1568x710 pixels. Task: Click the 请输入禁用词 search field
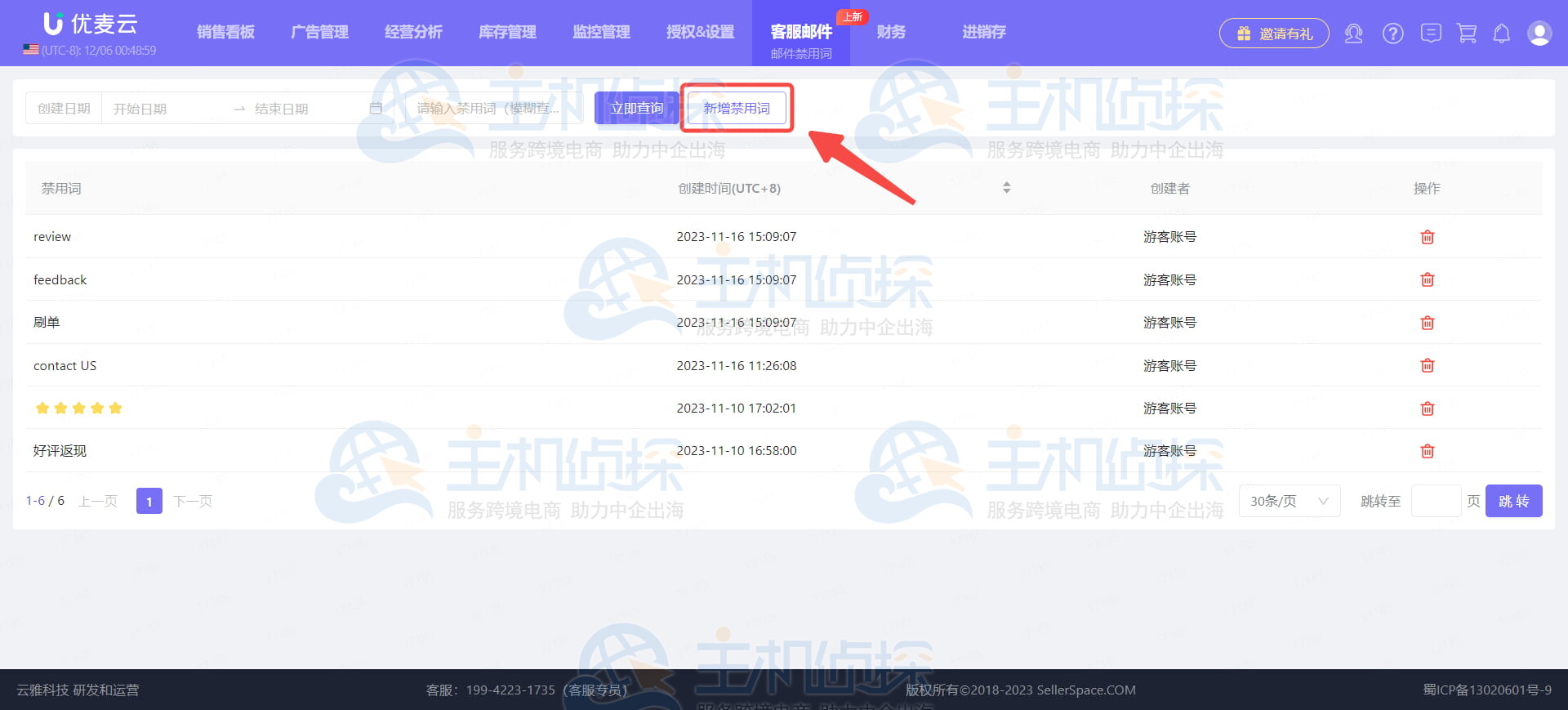coord(494,109)
